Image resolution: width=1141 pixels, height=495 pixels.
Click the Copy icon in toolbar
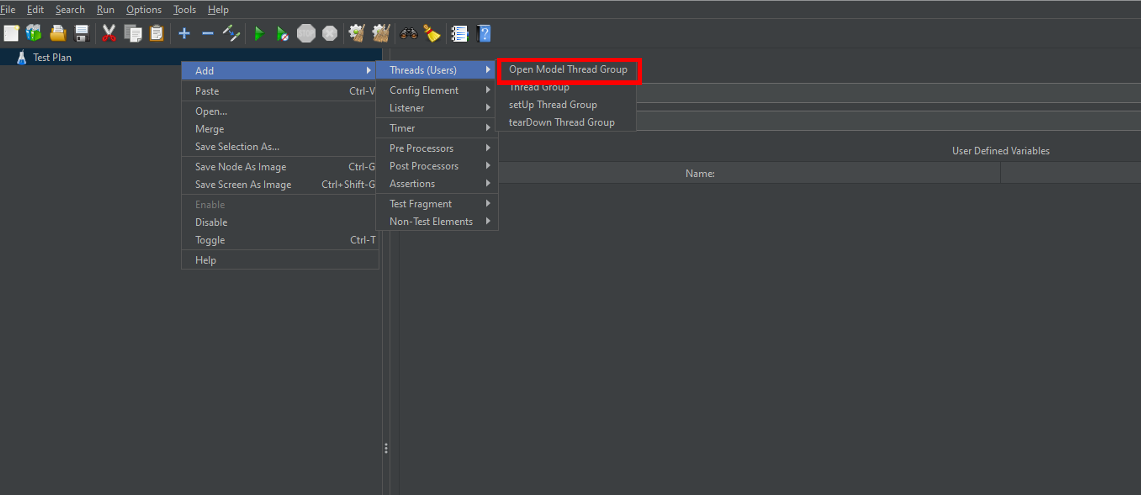(x=132, y=33)
